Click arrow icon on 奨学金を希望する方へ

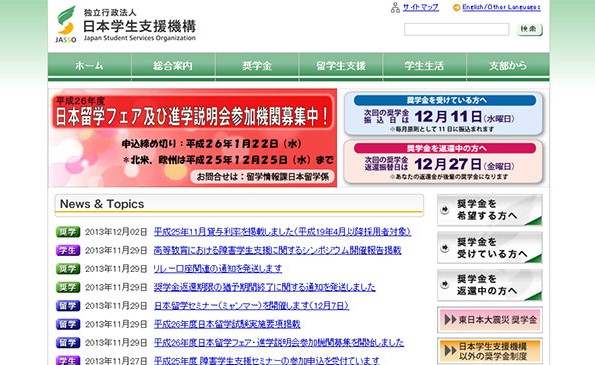click(x=445, y=209)
